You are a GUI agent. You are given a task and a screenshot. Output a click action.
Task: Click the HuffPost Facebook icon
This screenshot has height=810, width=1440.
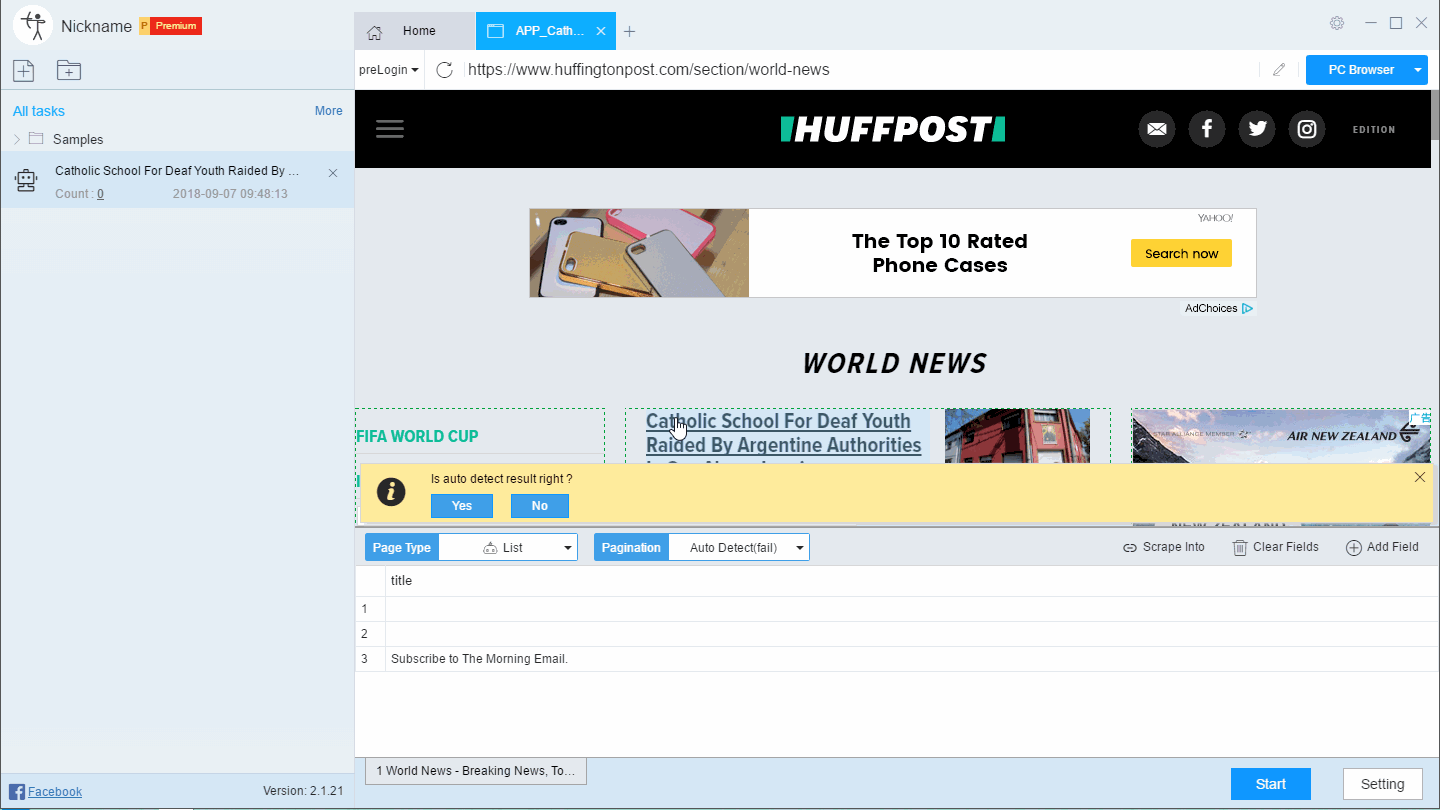tap(1207, 129)
